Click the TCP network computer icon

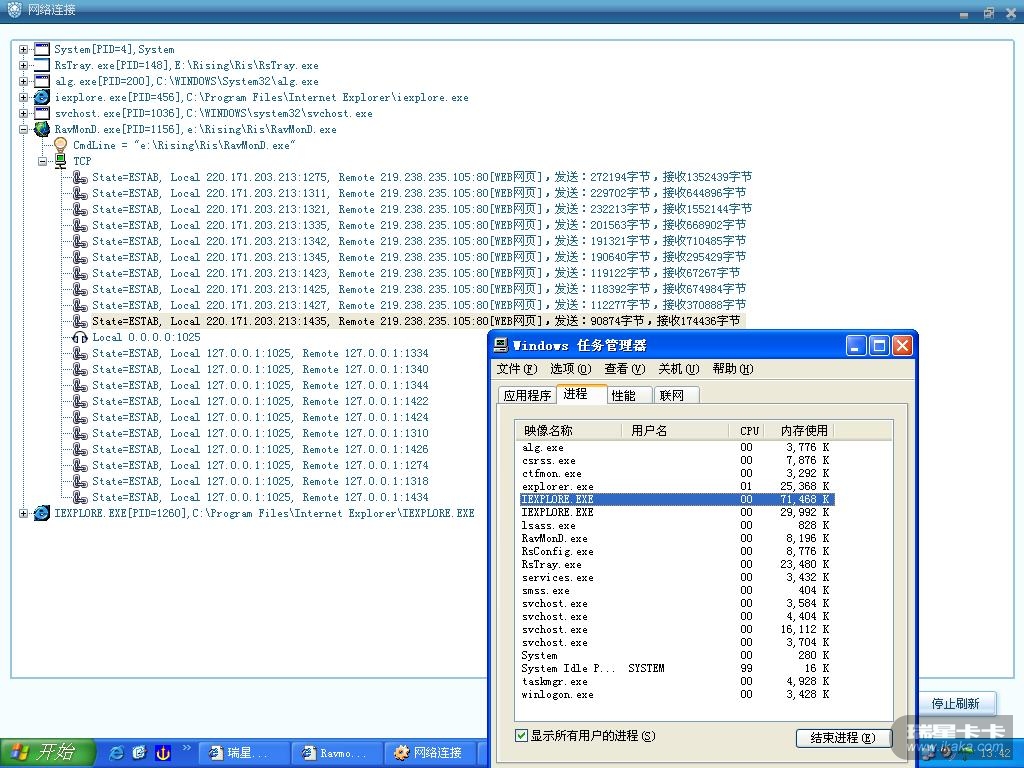click(60, 161)
